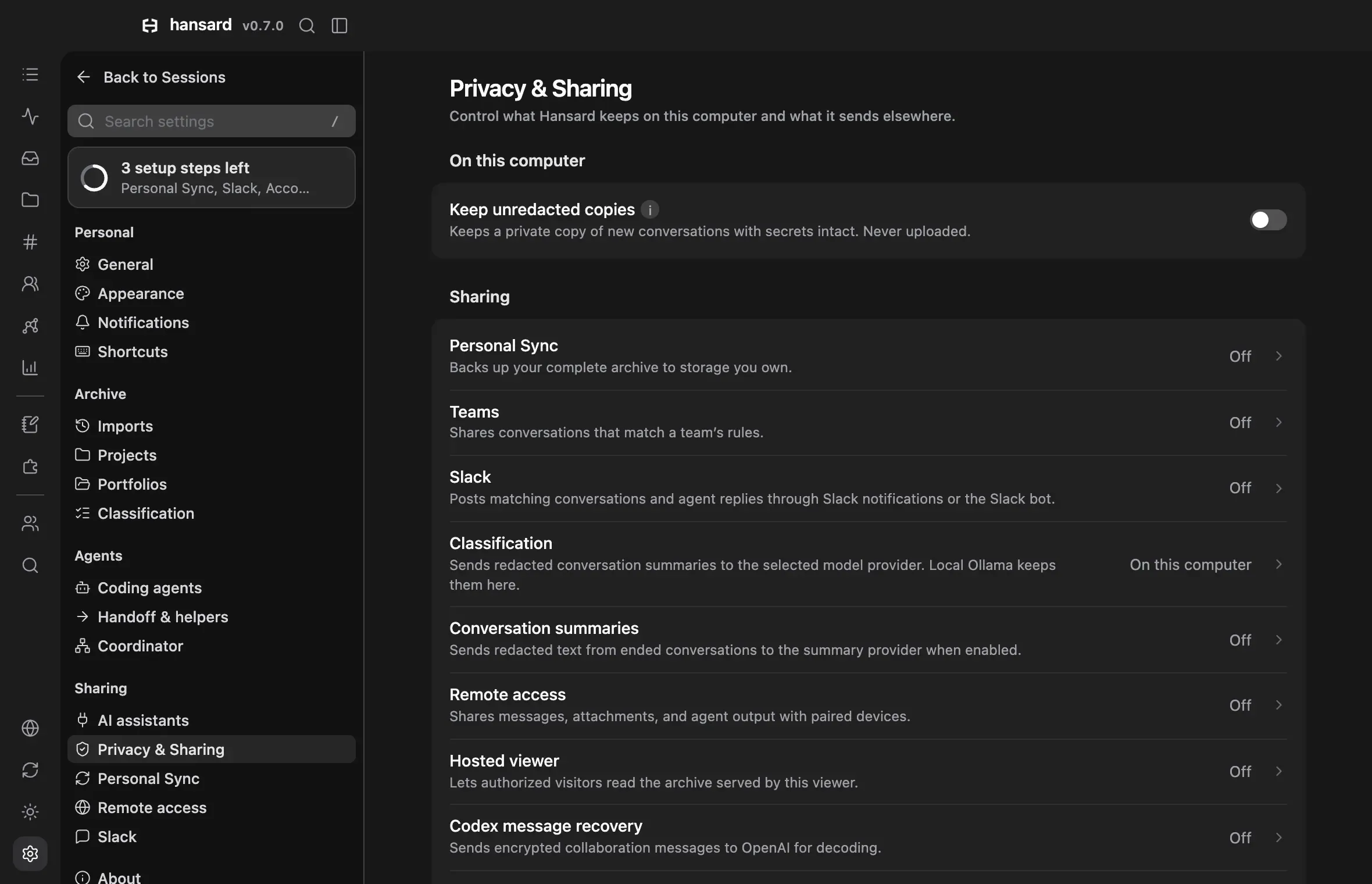Open the globe icon in left rail
1372x884 pixels.
pos(30,728)
